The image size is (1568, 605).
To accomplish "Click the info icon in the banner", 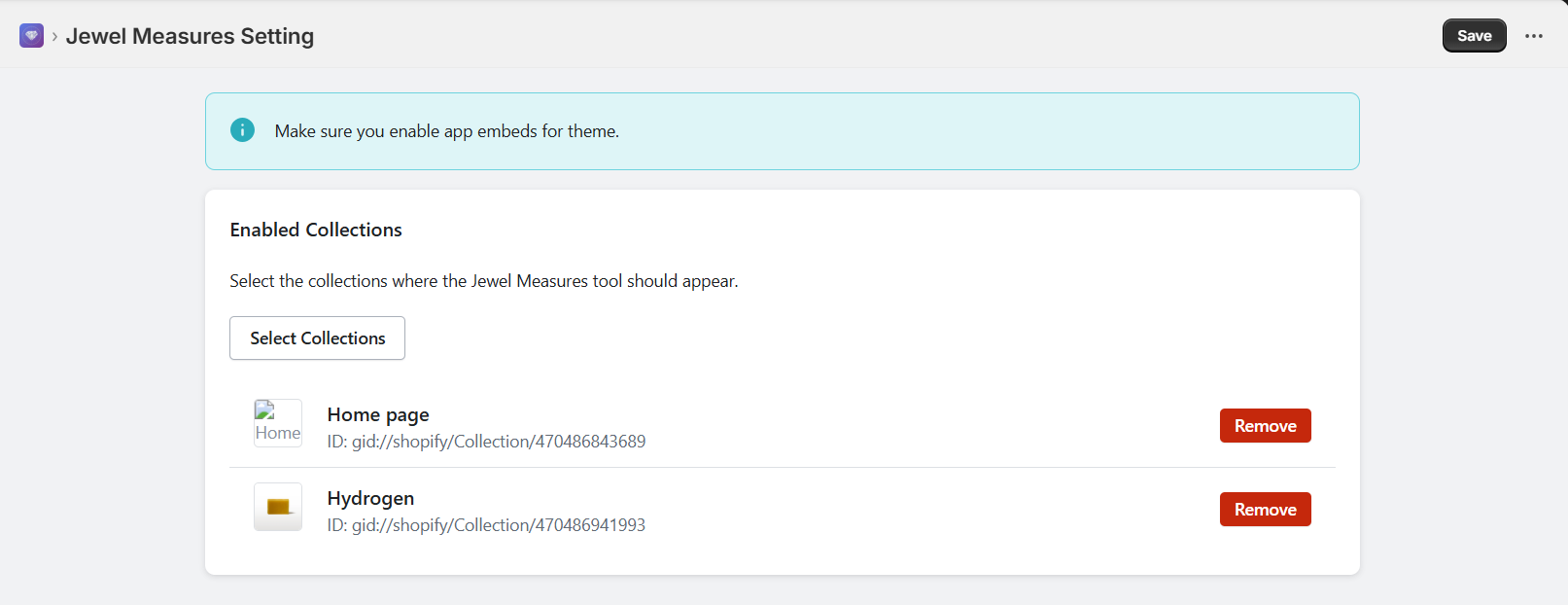I will point(242,130).
